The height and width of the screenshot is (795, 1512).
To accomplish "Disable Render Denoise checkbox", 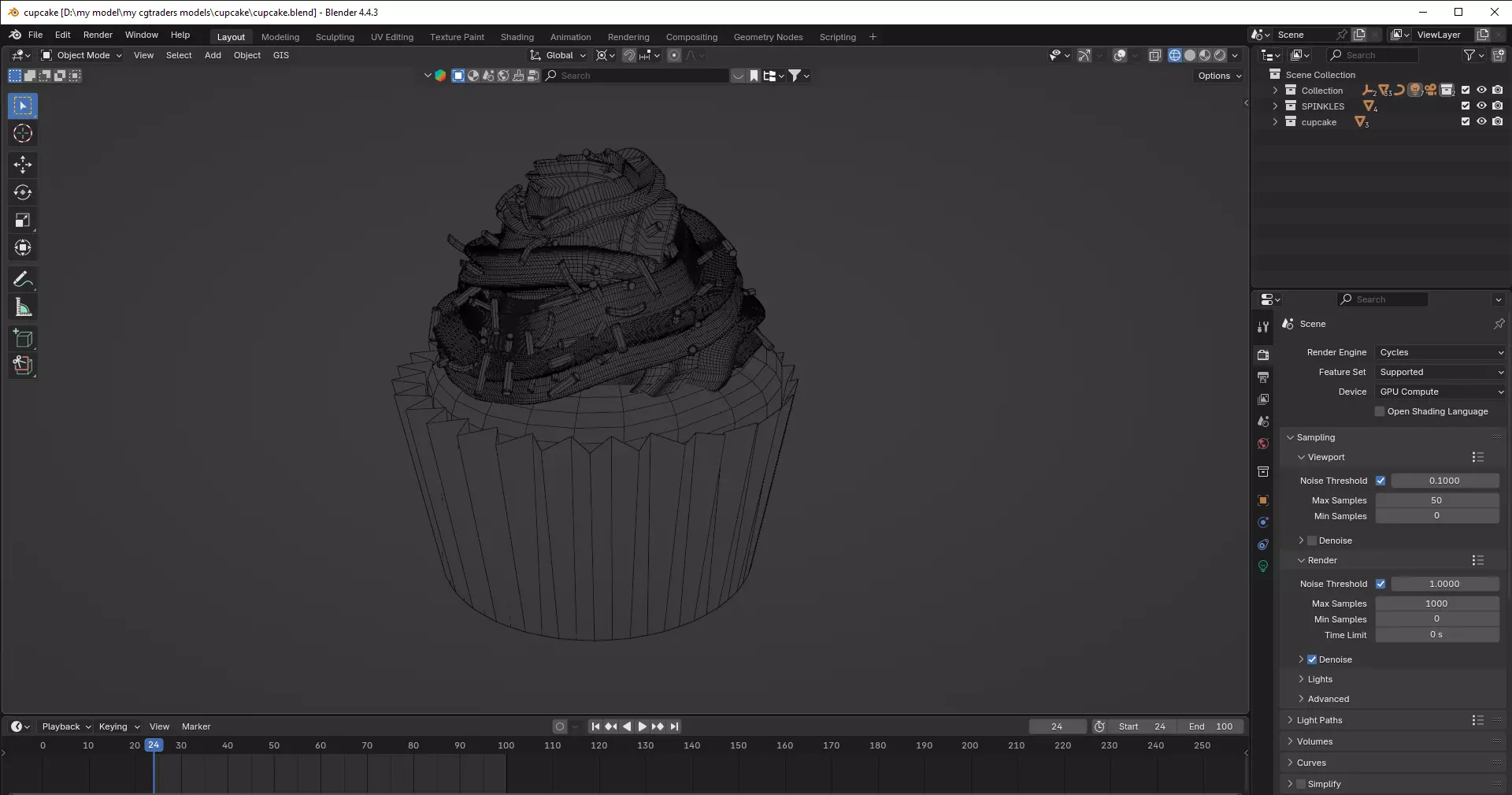I will [1312, 659].
